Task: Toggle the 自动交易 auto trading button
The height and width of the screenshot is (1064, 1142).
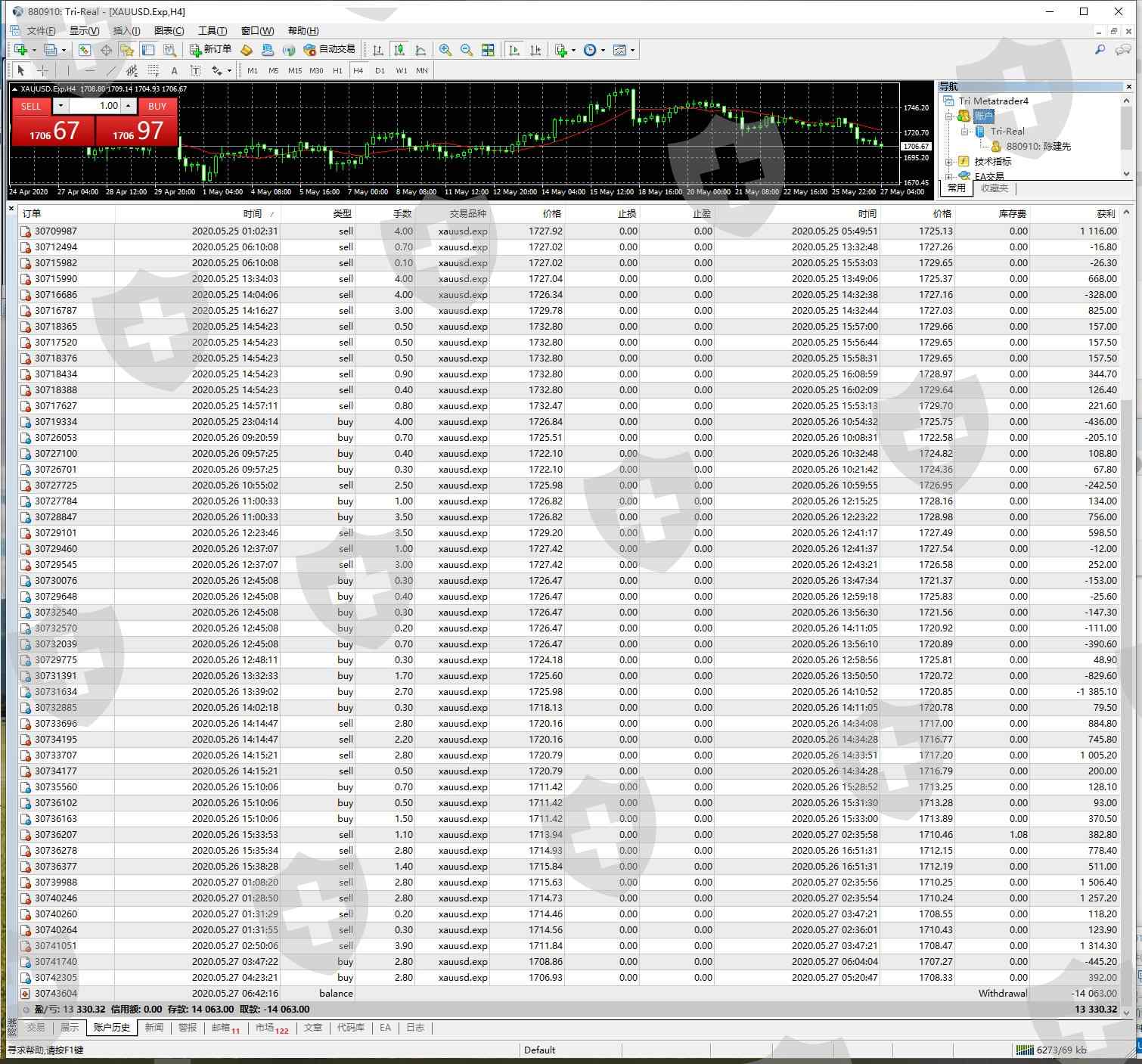Action: (329, 50)
